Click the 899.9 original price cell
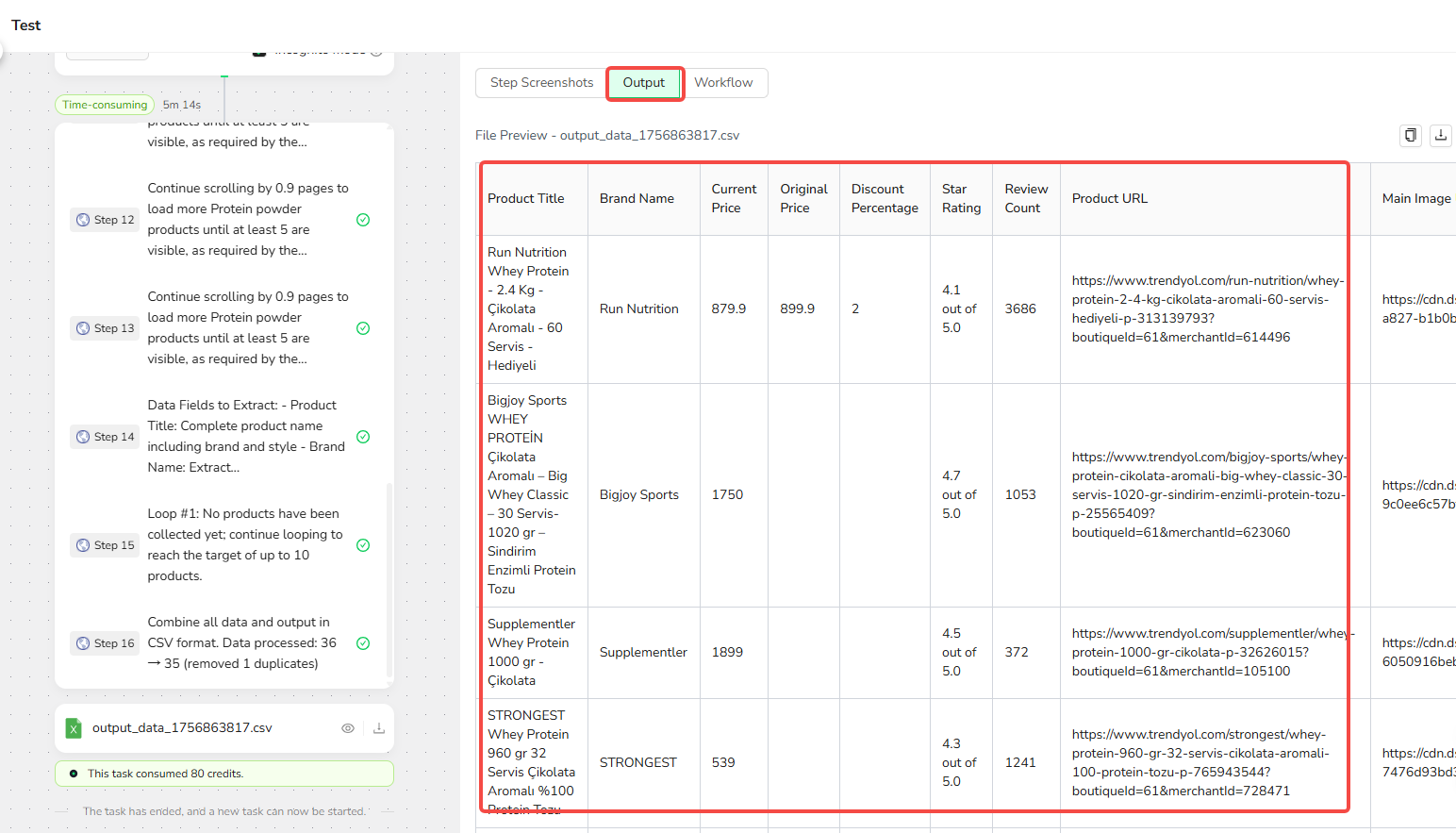 pos(804,309)
